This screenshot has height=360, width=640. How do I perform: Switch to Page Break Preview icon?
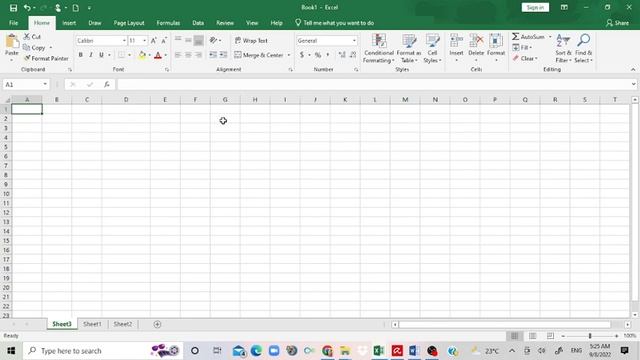click(550, 336)
